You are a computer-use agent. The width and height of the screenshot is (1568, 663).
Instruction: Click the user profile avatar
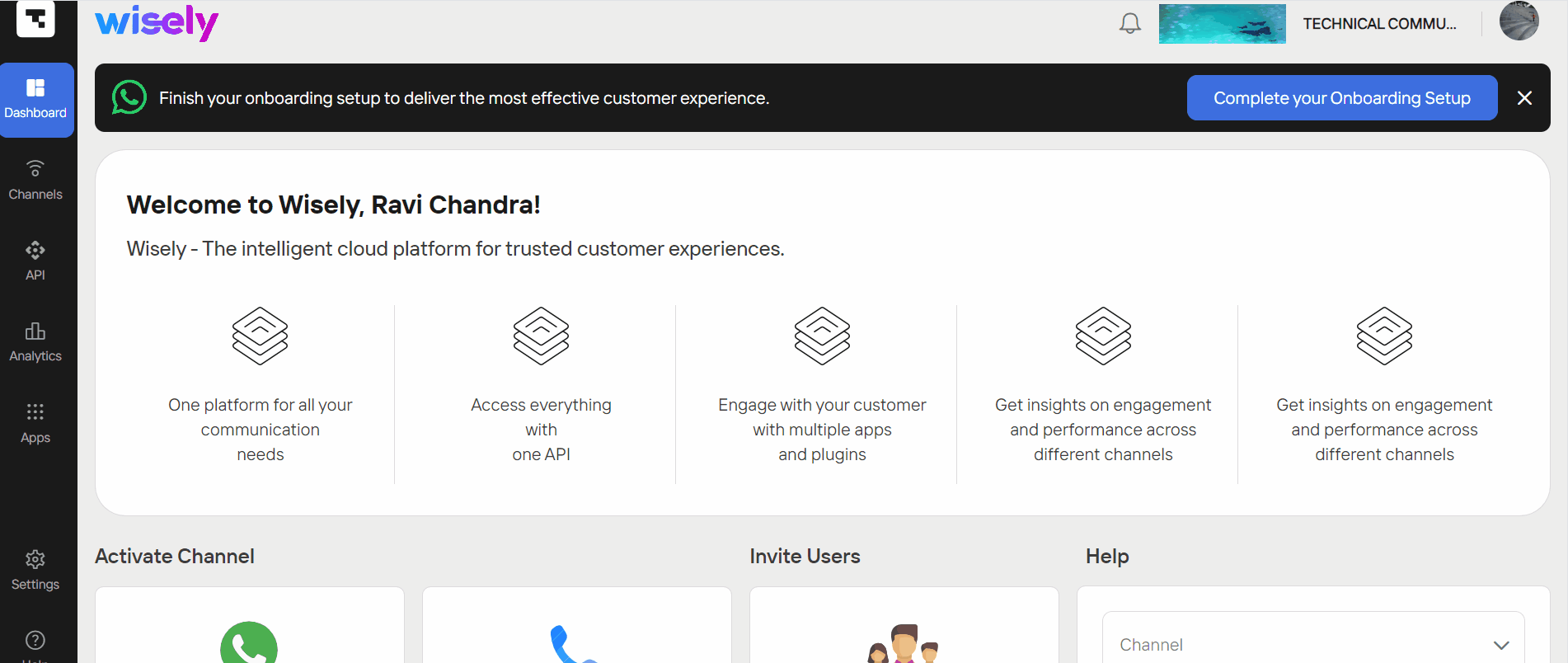tap(1519, 21)
